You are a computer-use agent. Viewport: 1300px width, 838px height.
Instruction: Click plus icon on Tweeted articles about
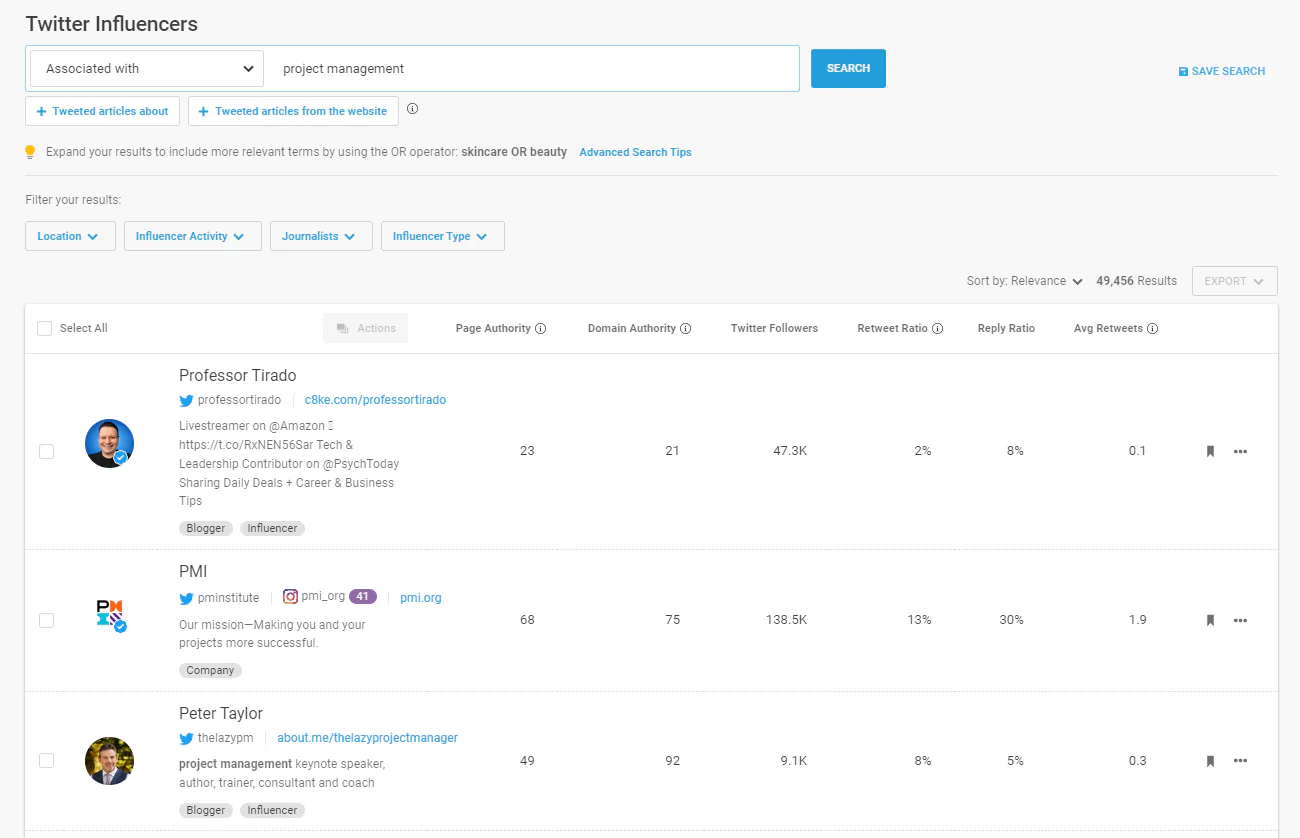(41, 111)
